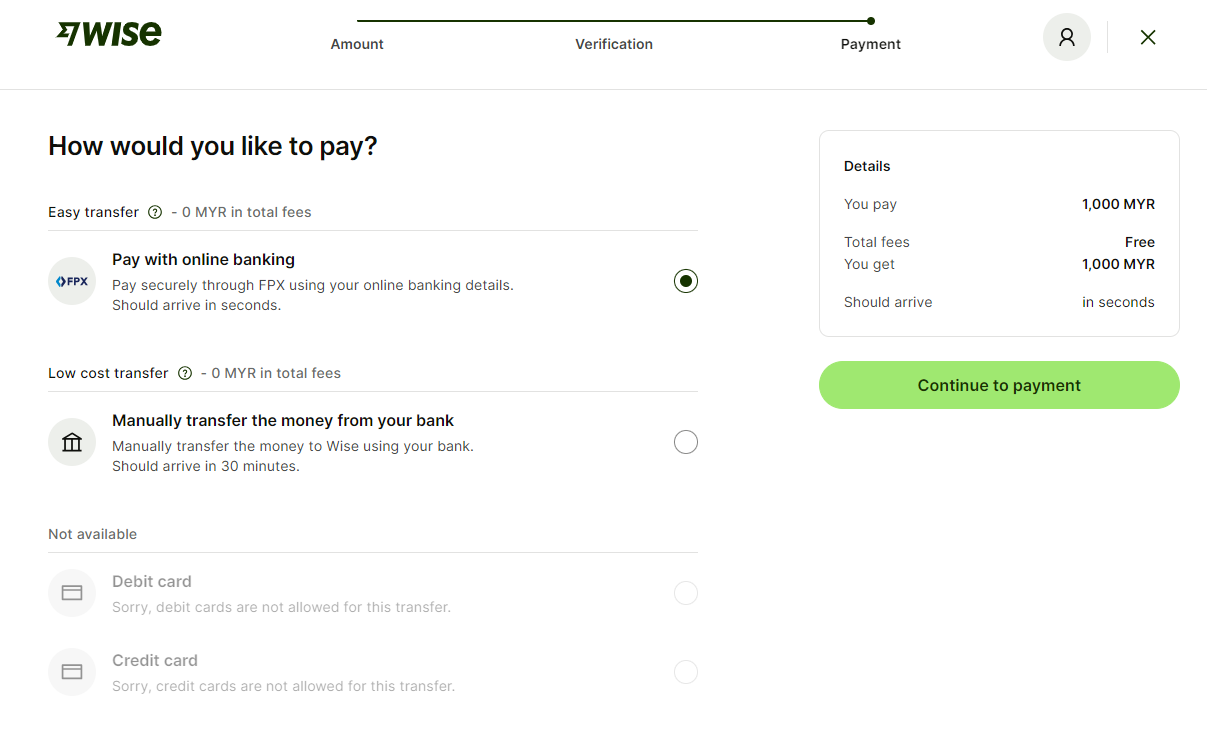
Task: Click the 'Pay with online banking' title
Action: [203, 259]
